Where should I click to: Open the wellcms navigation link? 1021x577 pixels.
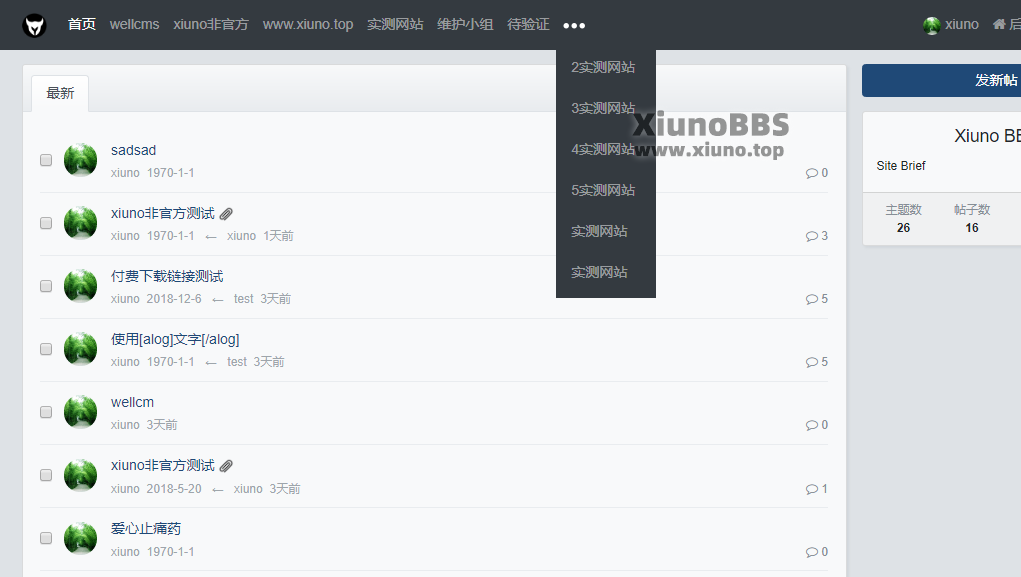(134, 25)
